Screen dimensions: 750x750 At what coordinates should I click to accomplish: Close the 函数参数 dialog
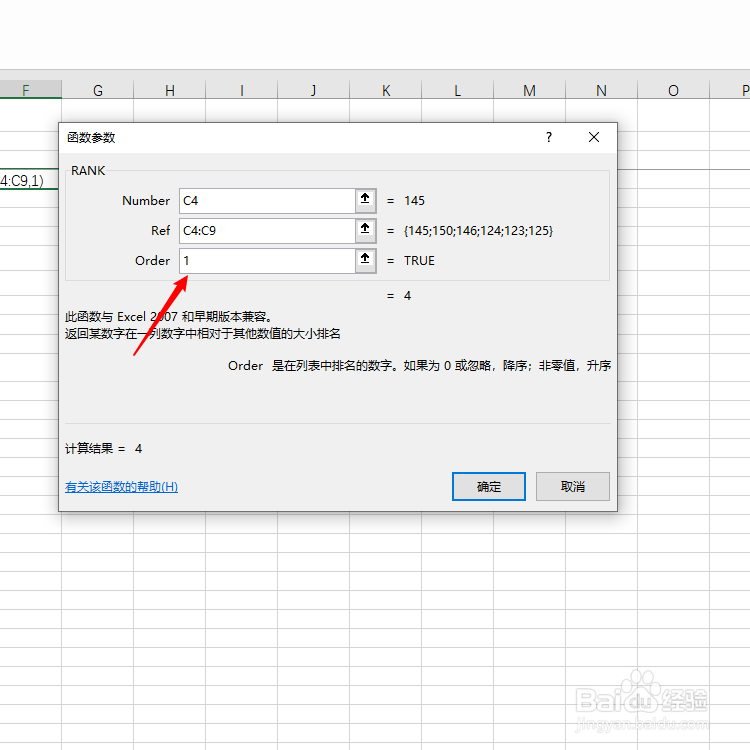coord(594,138)
